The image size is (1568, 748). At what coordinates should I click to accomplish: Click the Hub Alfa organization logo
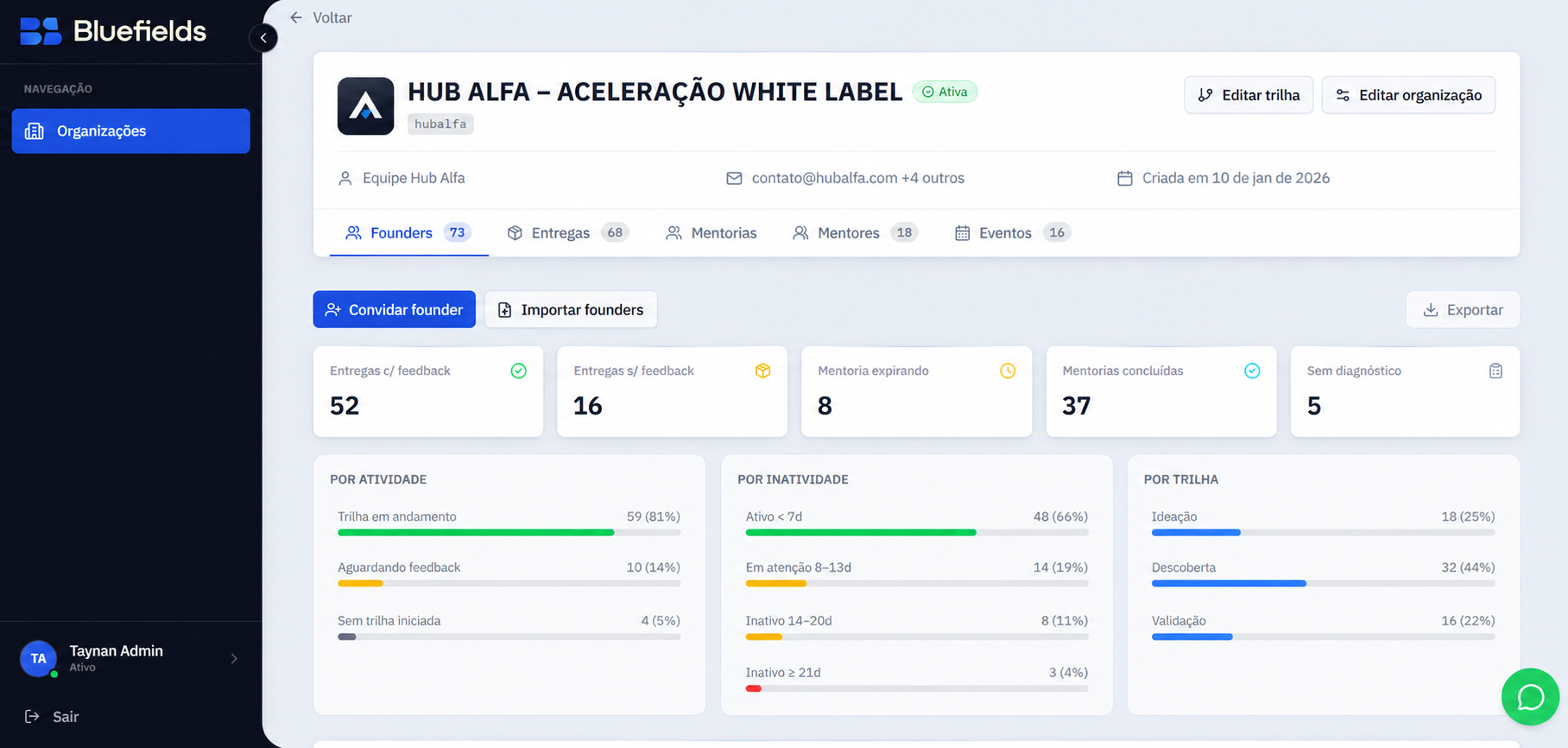coord(365,106)
